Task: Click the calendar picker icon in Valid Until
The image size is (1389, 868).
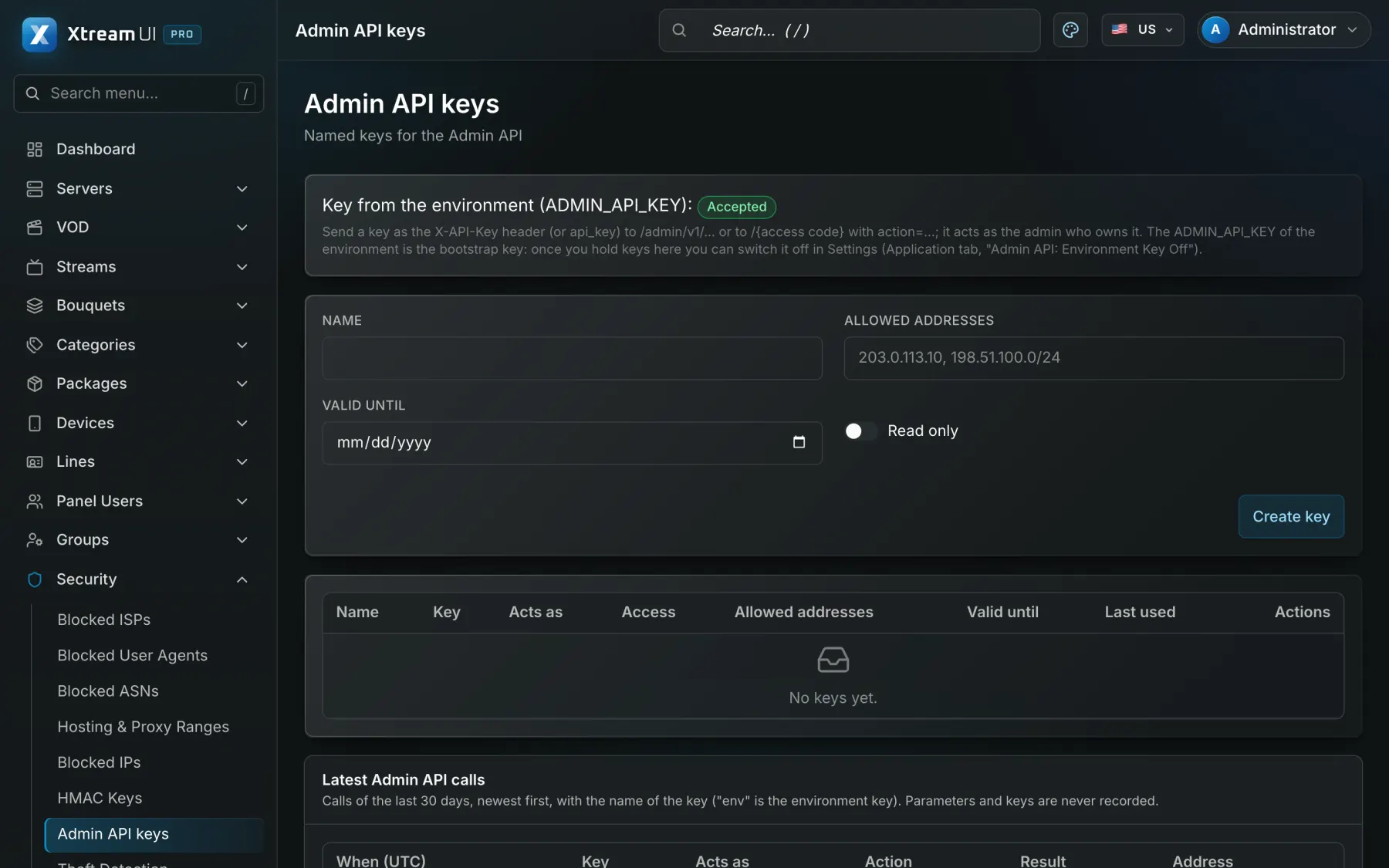Action: (799, 442)
